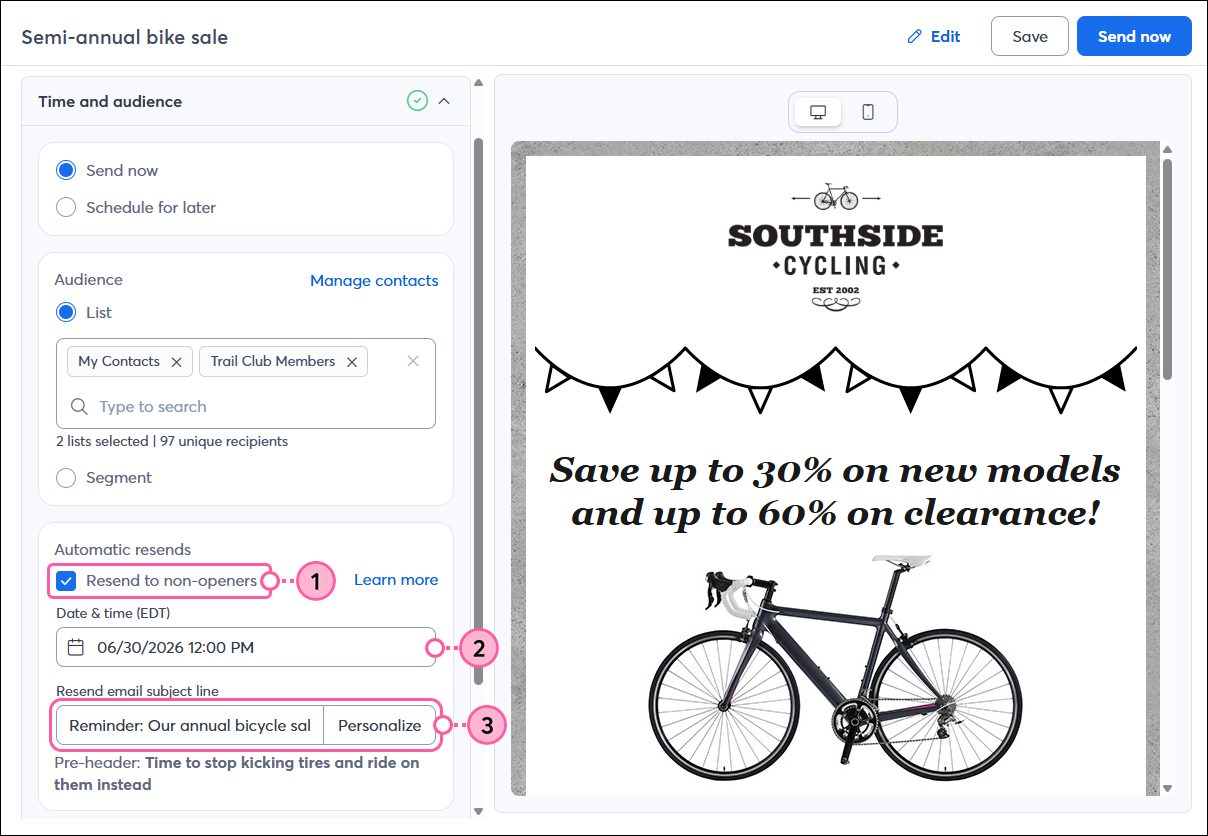Click left panel scrollbar thumb
Viewport: 1208px width, 836px height.
click(478, 410)
